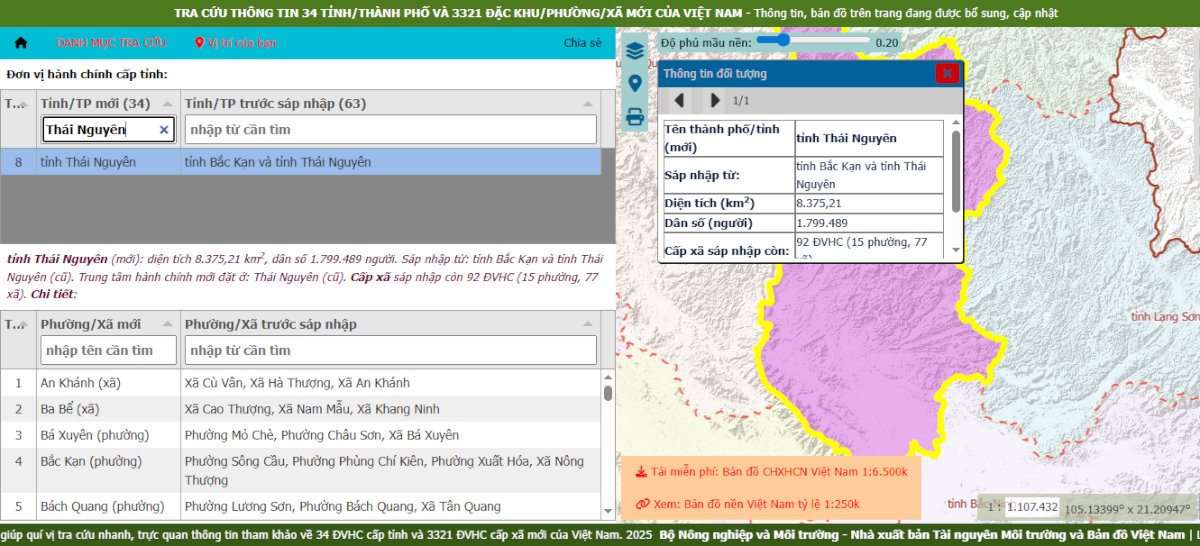1200x546 pixels.
Task: Open DANH MỤC TRA CỨU menu
Action: pos(111,43)
